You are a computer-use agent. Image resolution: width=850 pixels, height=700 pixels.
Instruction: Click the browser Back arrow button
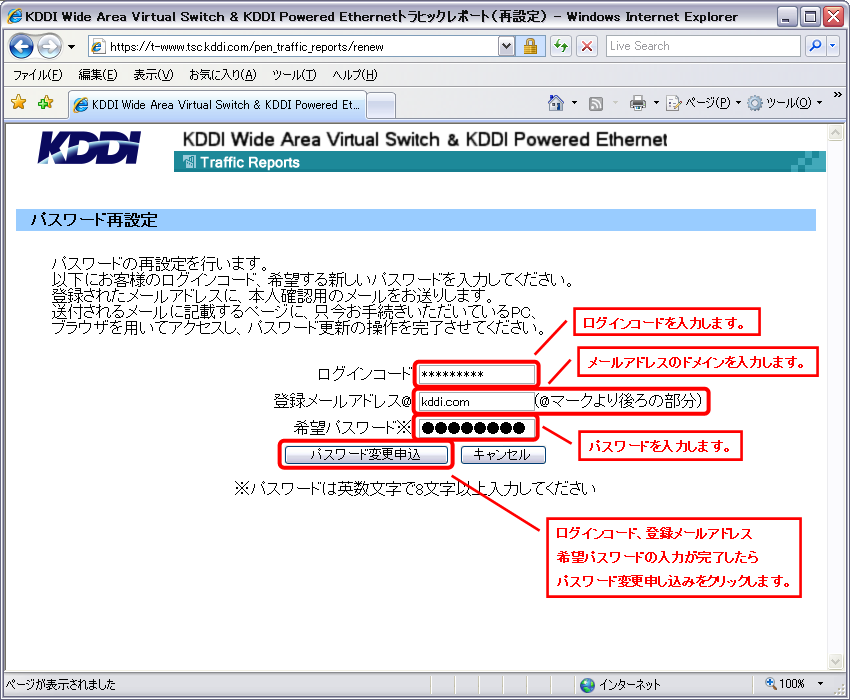(21, 47)
